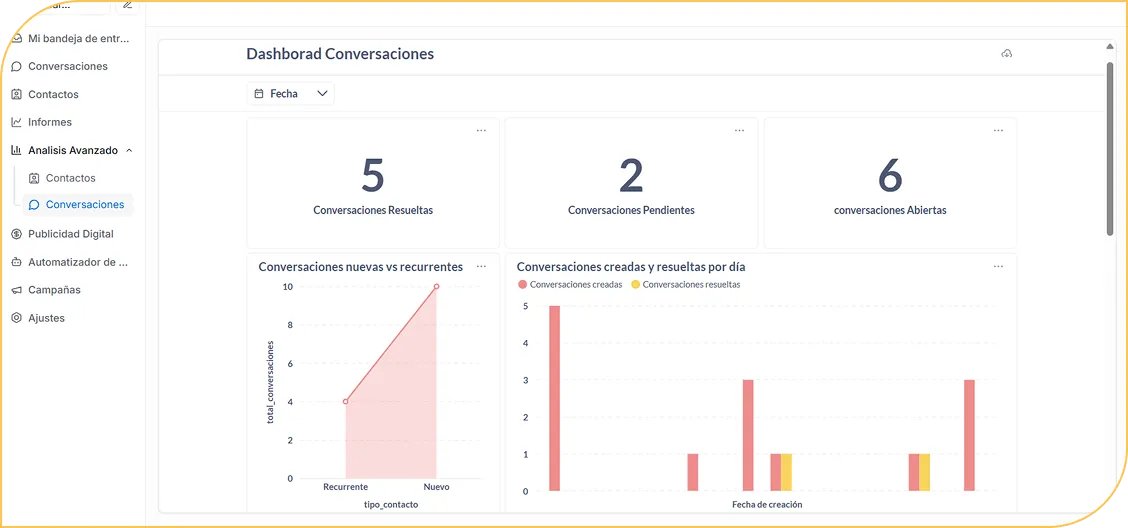Click the Ajustes settings icon

(x=16, y=318)
